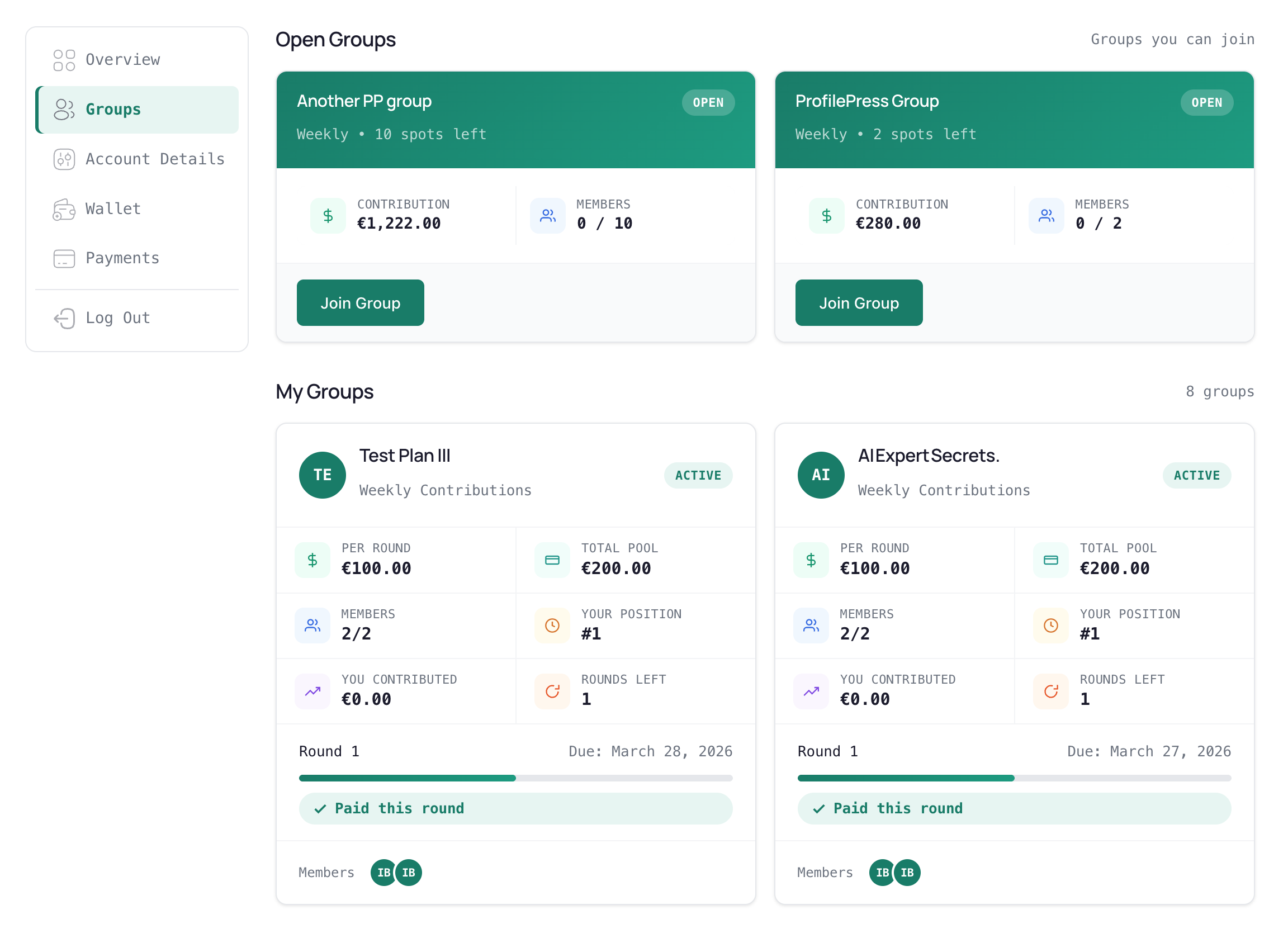The width and height of the screenshot is (1288, 938).
Task: Click Members people icon in AIExpertSecrets card
Action: point(811,625)
